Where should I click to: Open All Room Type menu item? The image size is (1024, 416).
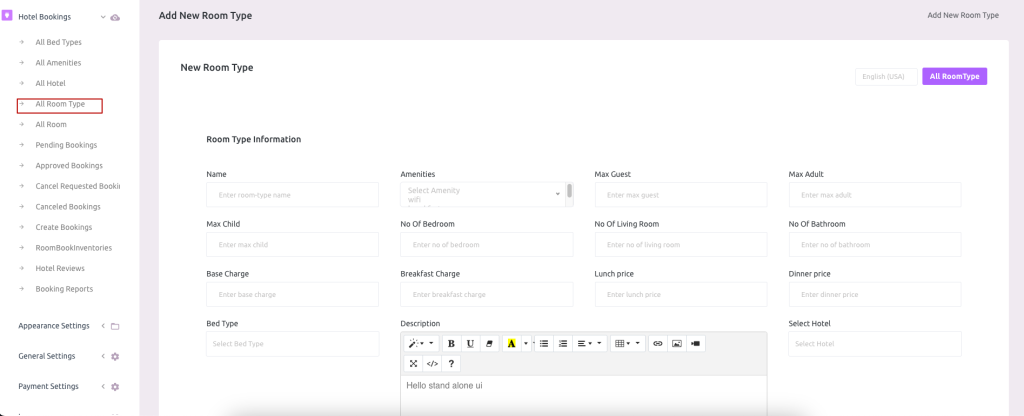60,104
